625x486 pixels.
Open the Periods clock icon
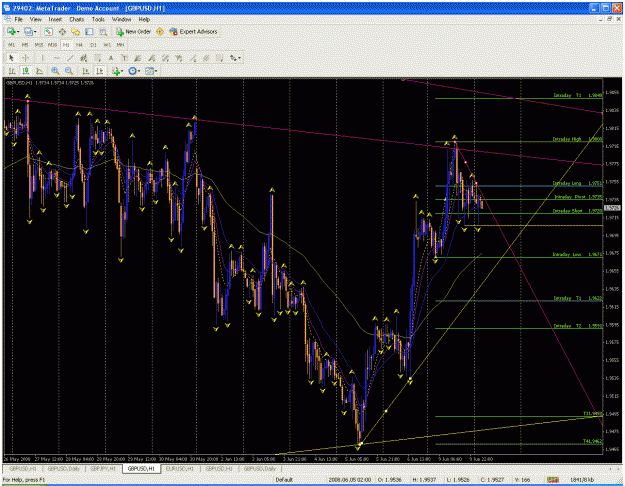(132, 71)
